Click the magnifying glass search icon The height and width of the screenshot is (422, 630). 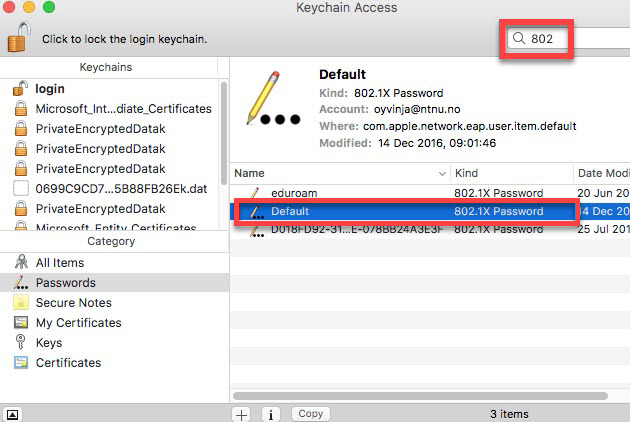519,38
